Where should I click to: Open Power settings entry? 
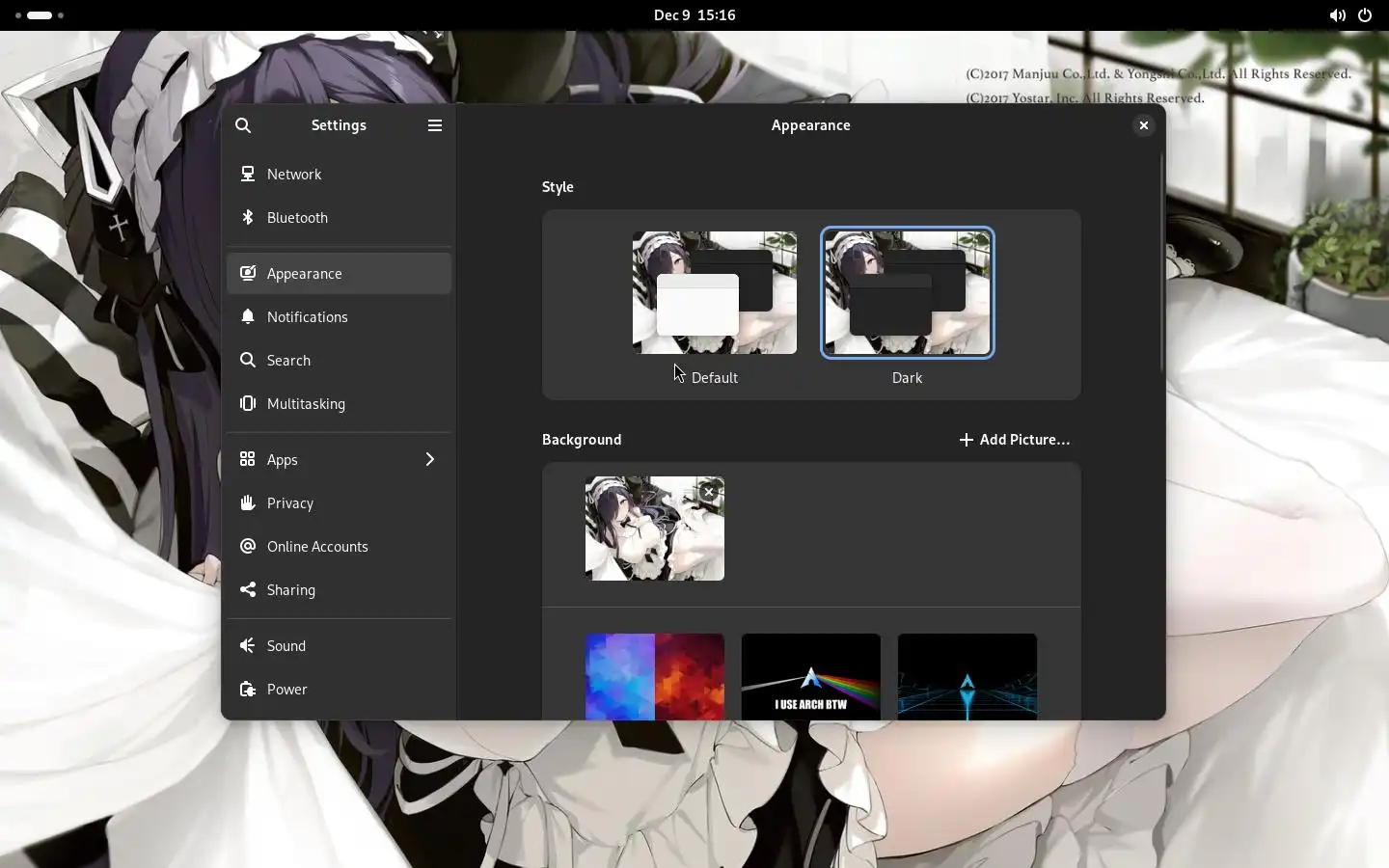click(x=340, y=689)
